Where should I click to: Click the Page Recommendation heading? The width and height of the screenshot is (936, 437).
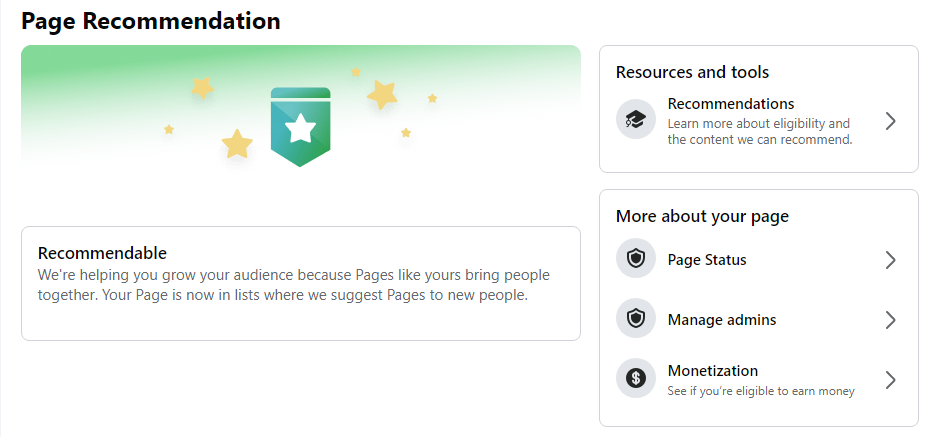pyautogui.click(x=150, y=21)
